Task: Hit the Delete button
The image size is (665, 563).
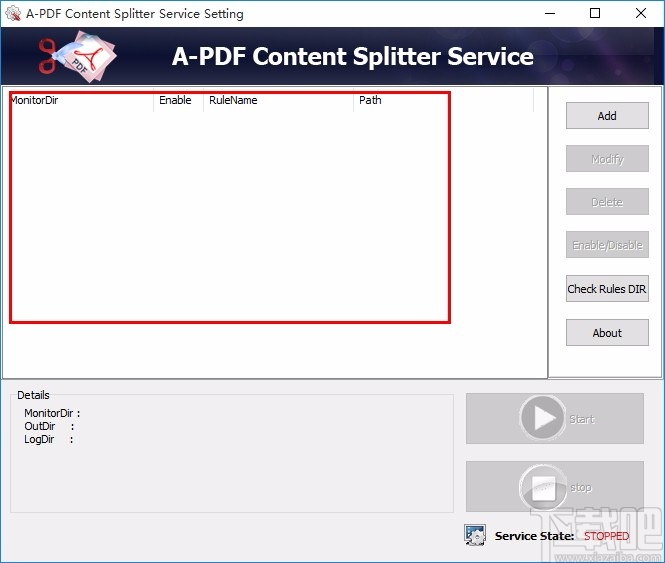Action: (607, 202)
